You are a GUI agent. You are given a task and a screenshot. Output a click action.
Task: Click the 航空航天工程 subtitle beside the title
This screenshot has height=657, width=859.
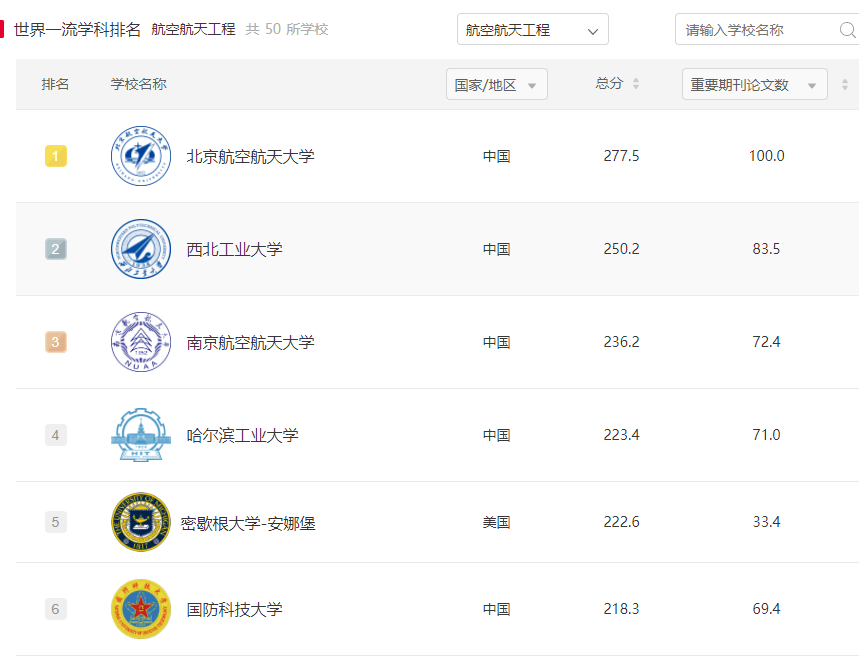click(193, 29)
